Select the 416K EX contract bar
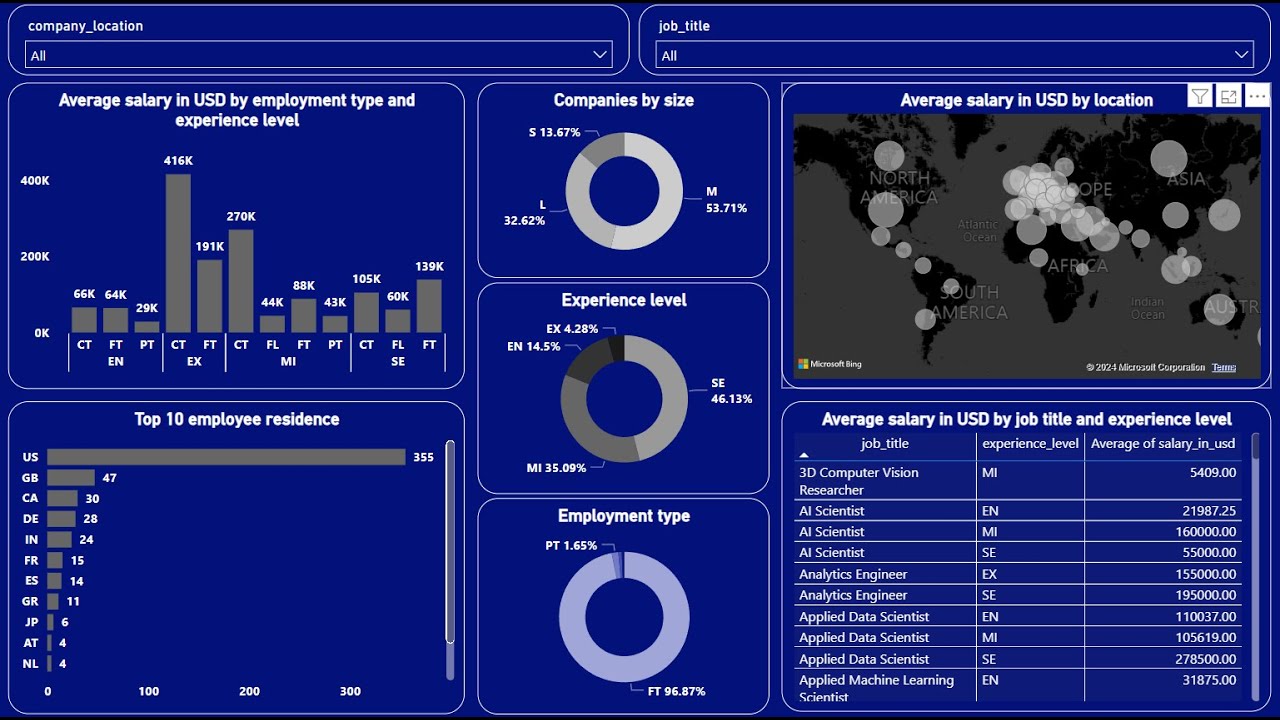This screenshot has width=1280, height=720. [x=178, y=253]
